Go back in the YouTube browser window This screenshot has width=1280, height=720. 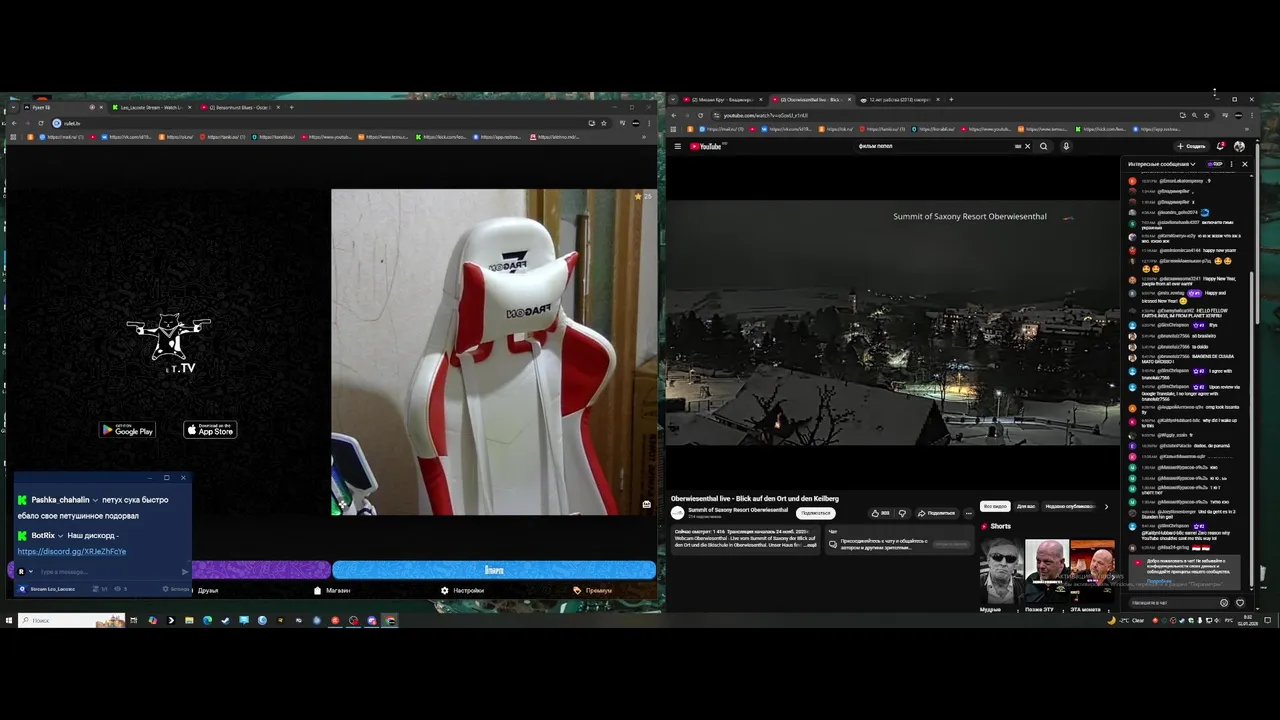point(673,115)
